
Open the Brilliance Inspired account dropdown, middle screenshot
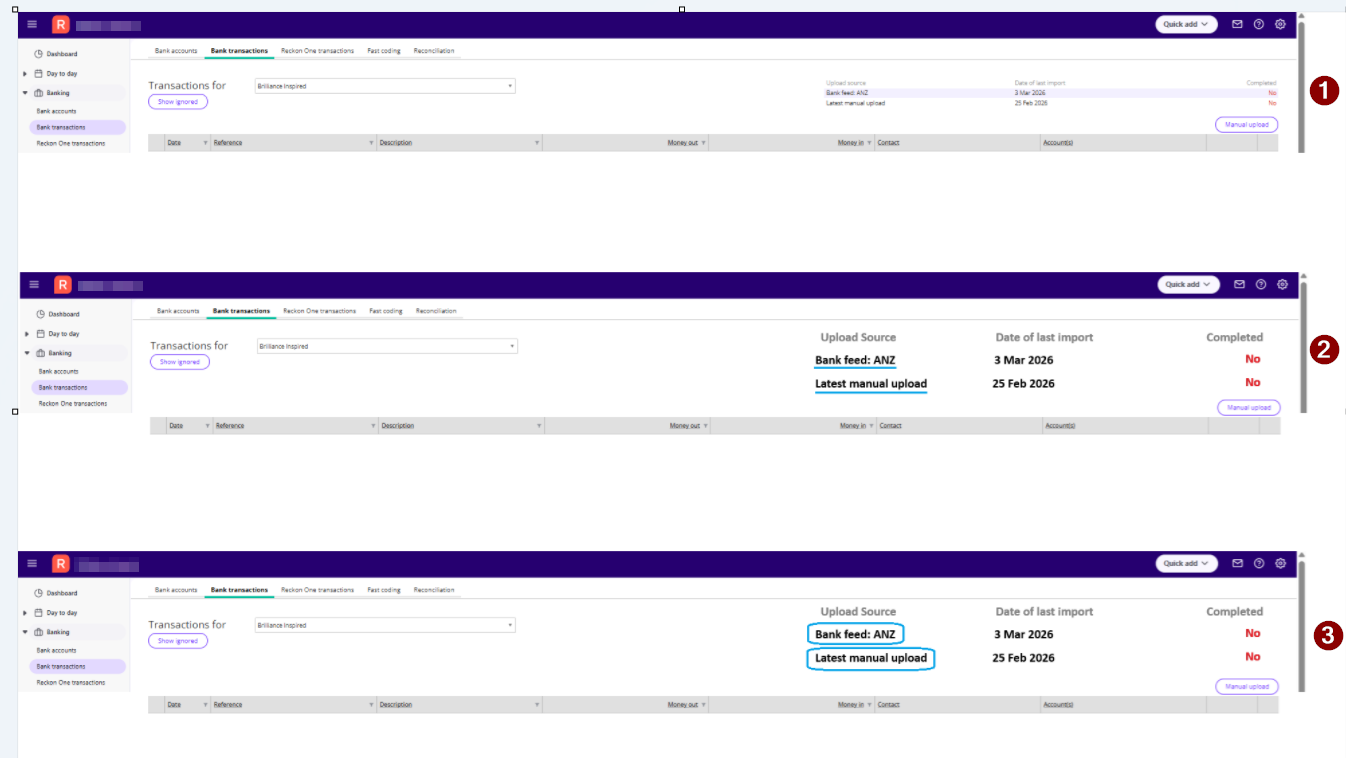pos(387,346)
